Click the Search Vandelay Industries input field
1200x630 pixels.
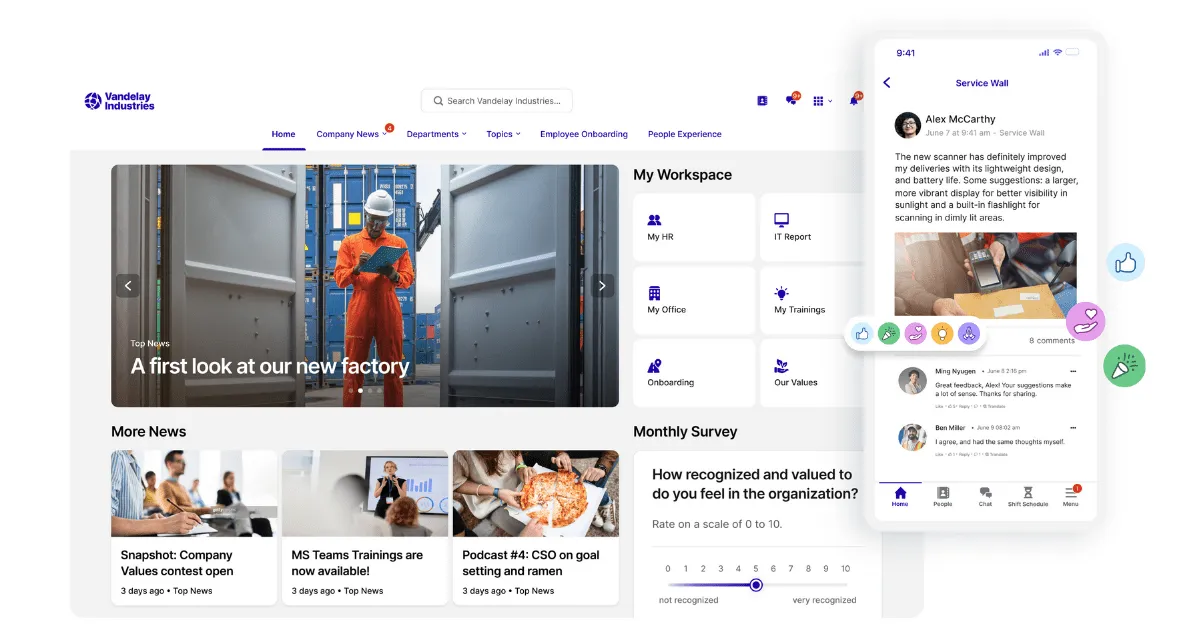pyautogui.click(x=496, y=100)
